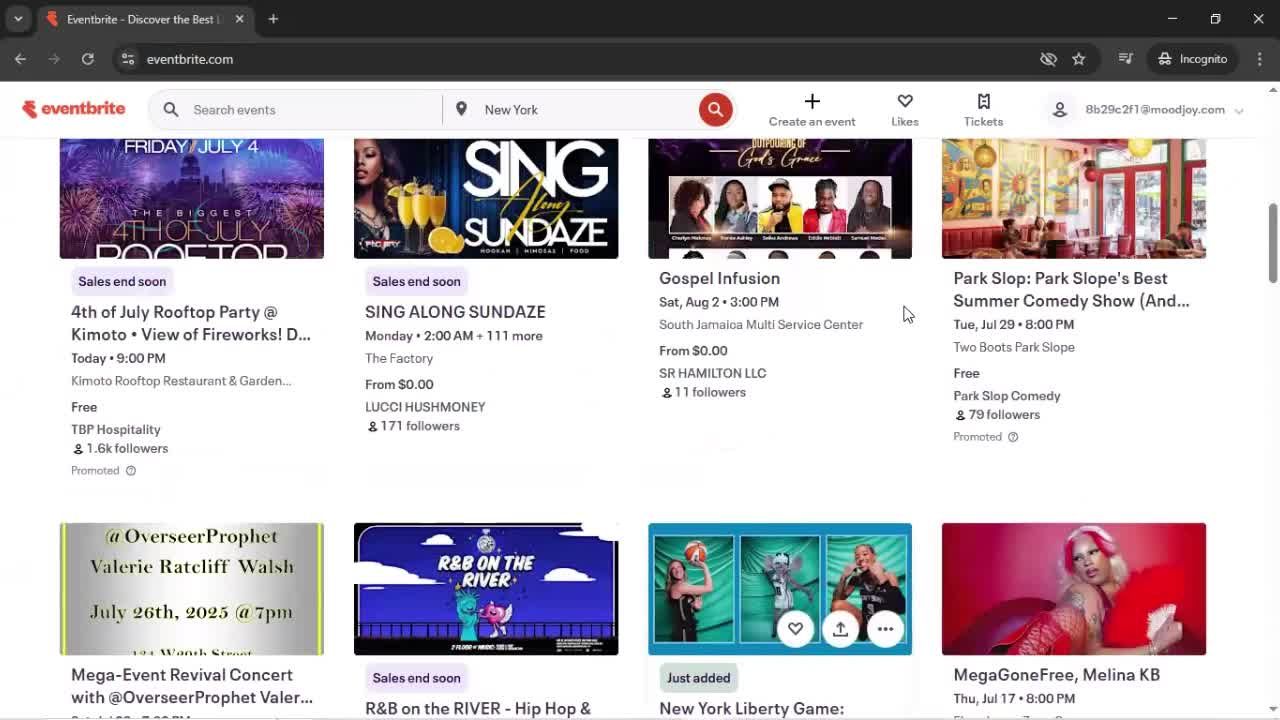Share the New York Liberty Game event

click(x=840, y=629)
